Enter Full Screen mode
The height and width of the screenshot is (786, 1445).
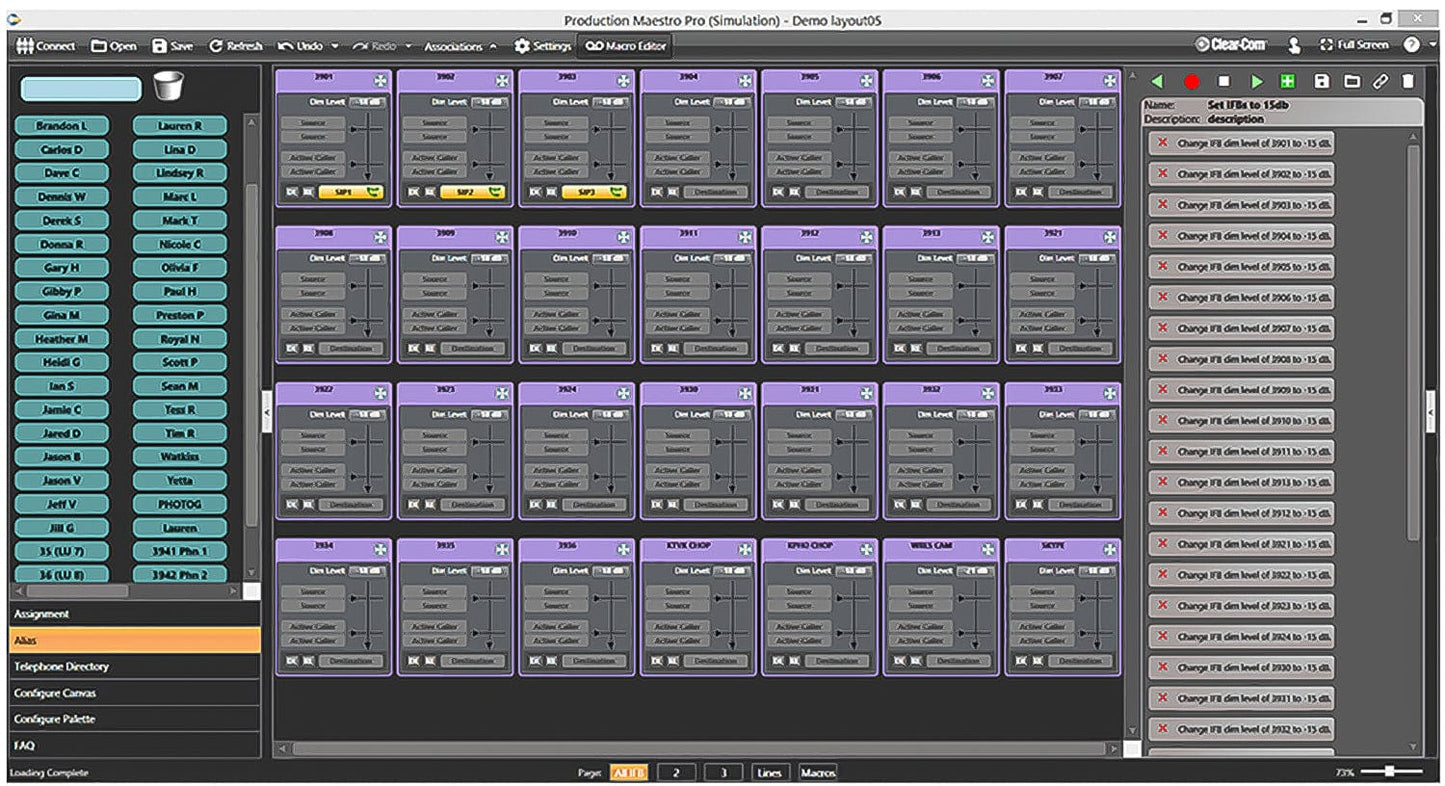point(1354,45)
